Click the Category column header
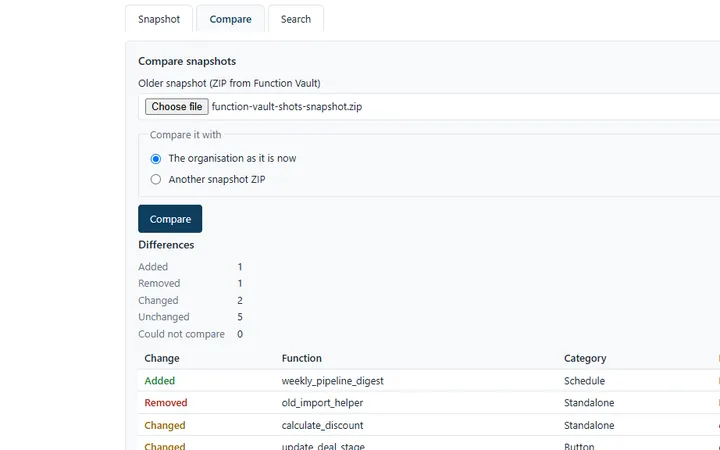 point(585,358)
